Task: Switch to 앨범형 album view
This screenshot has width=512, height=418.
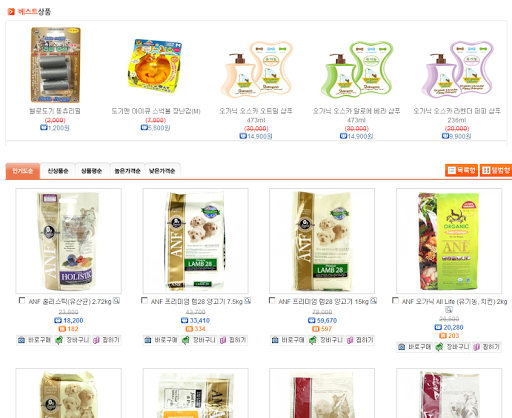Action: point(496,170)
